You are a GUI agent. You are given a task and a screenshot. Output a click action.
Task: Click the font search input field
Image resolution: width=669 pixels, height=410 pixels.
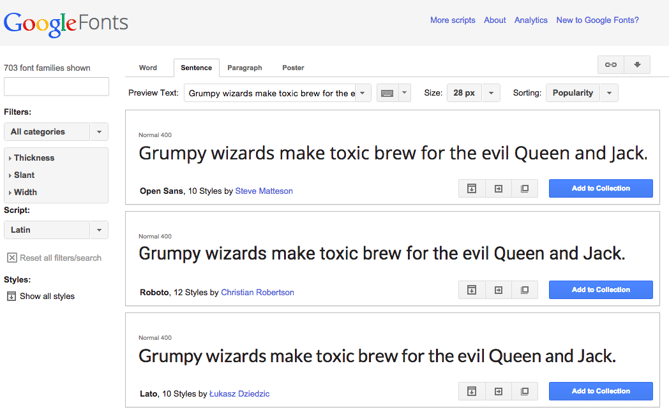pyautogui.click(x=56, y=88)
